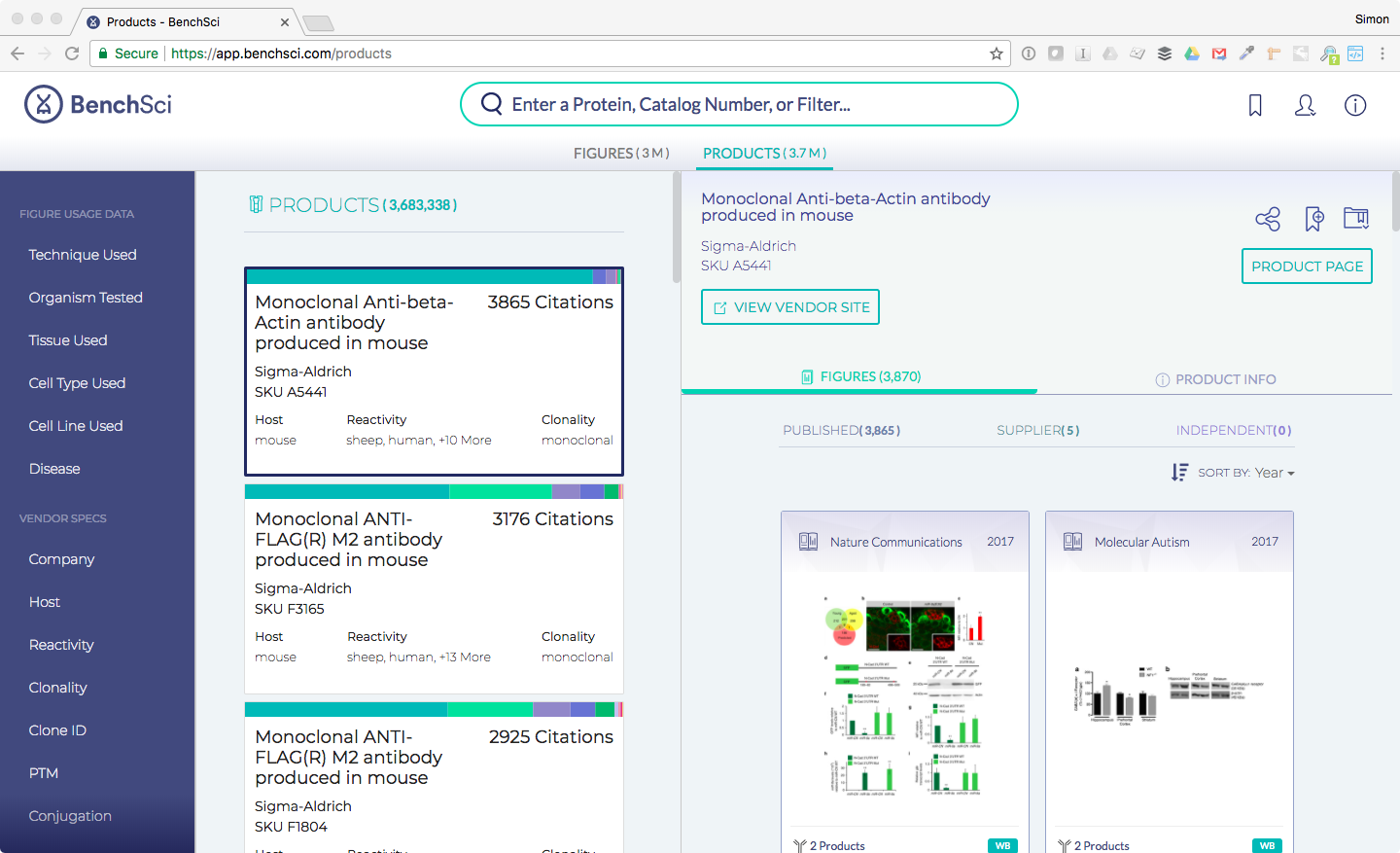This screenshot has width=1400, height=853.
Task: Click the share icon for product
Action: click(x=1268, y=219)
